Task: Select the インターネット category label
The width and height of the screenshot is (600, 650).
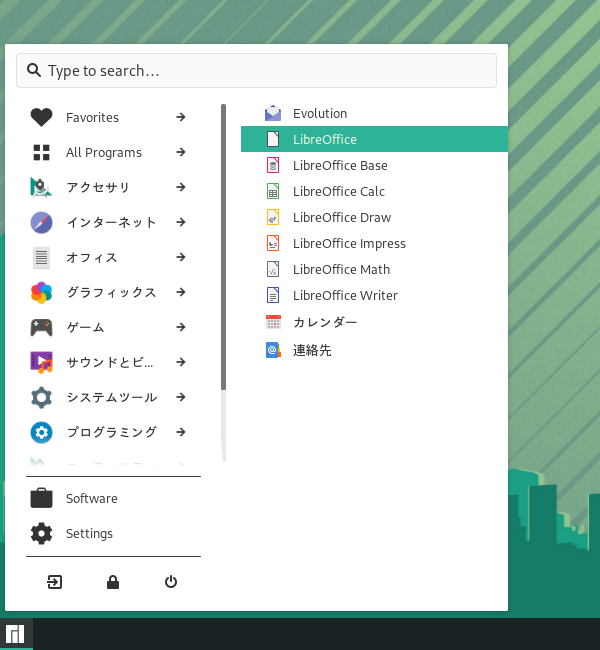Action: click(x=111, y=223)
